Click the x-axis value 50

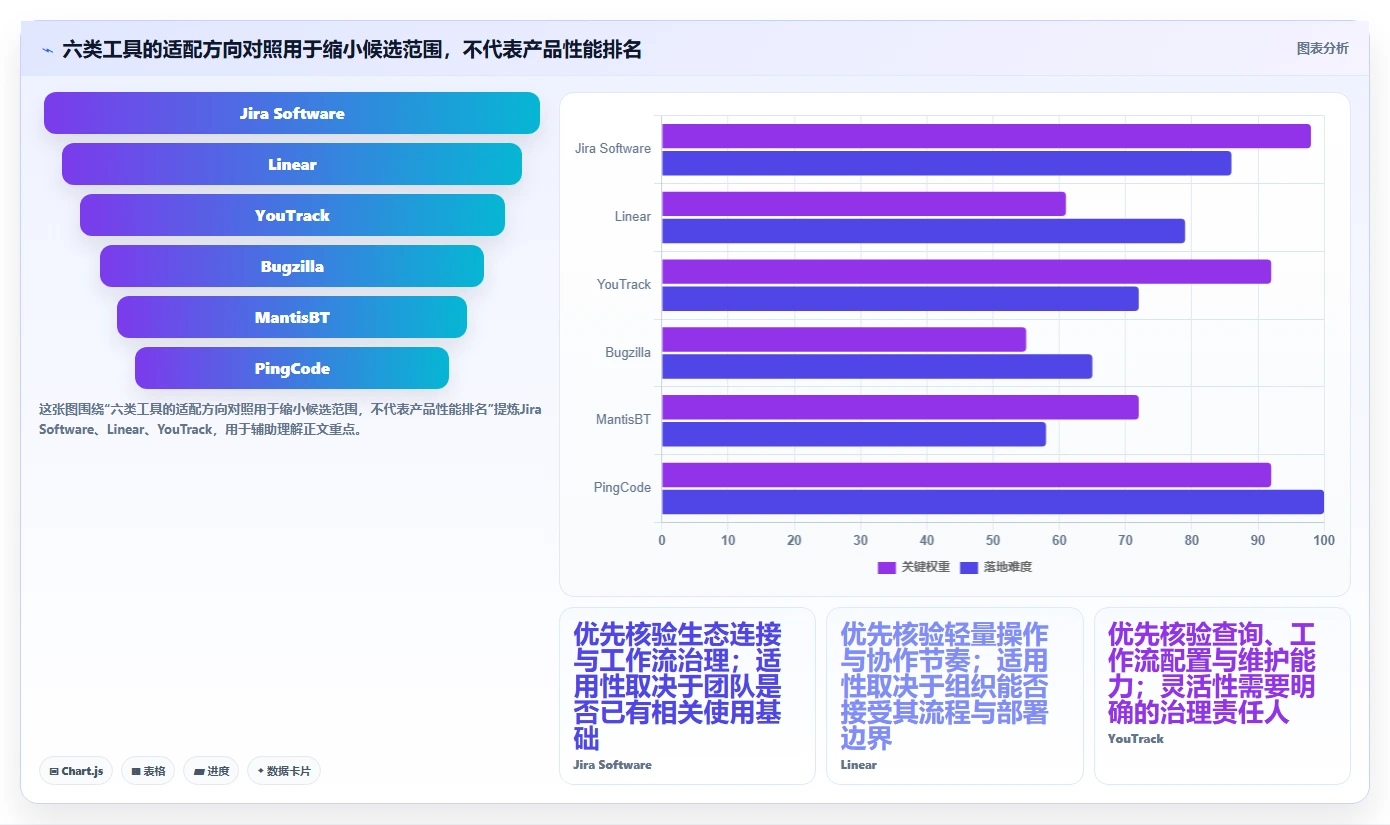pyautogui.click(x=993, y=540)
